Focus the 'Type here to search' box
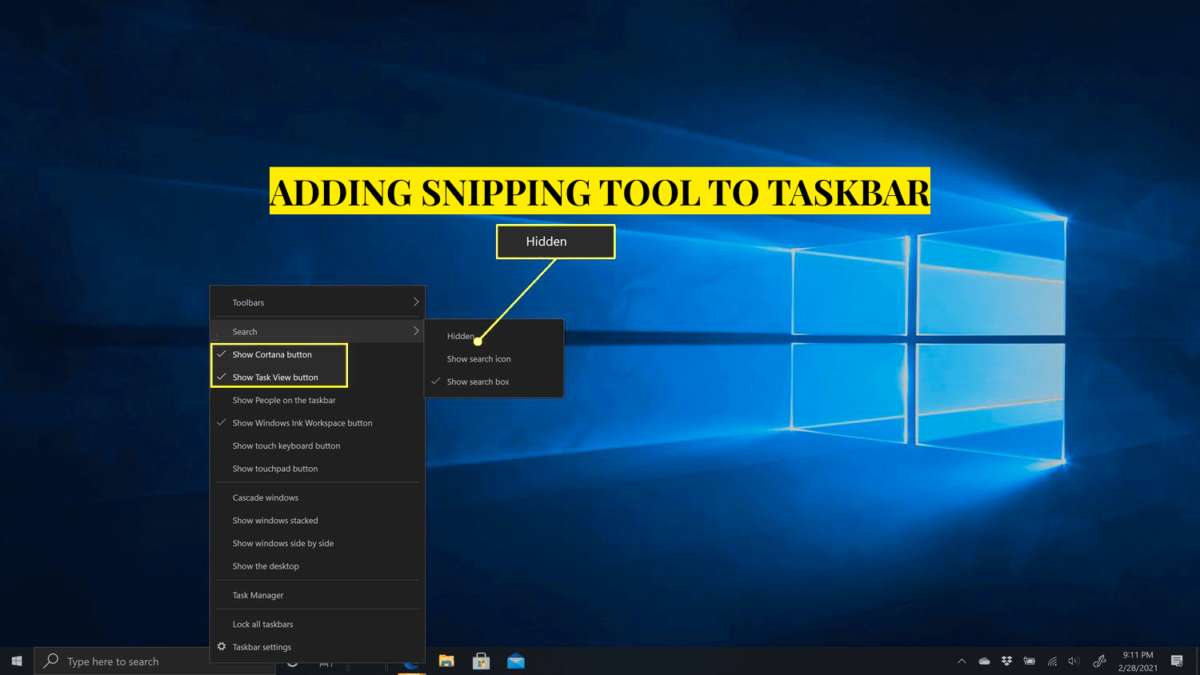 click(155, 661)
